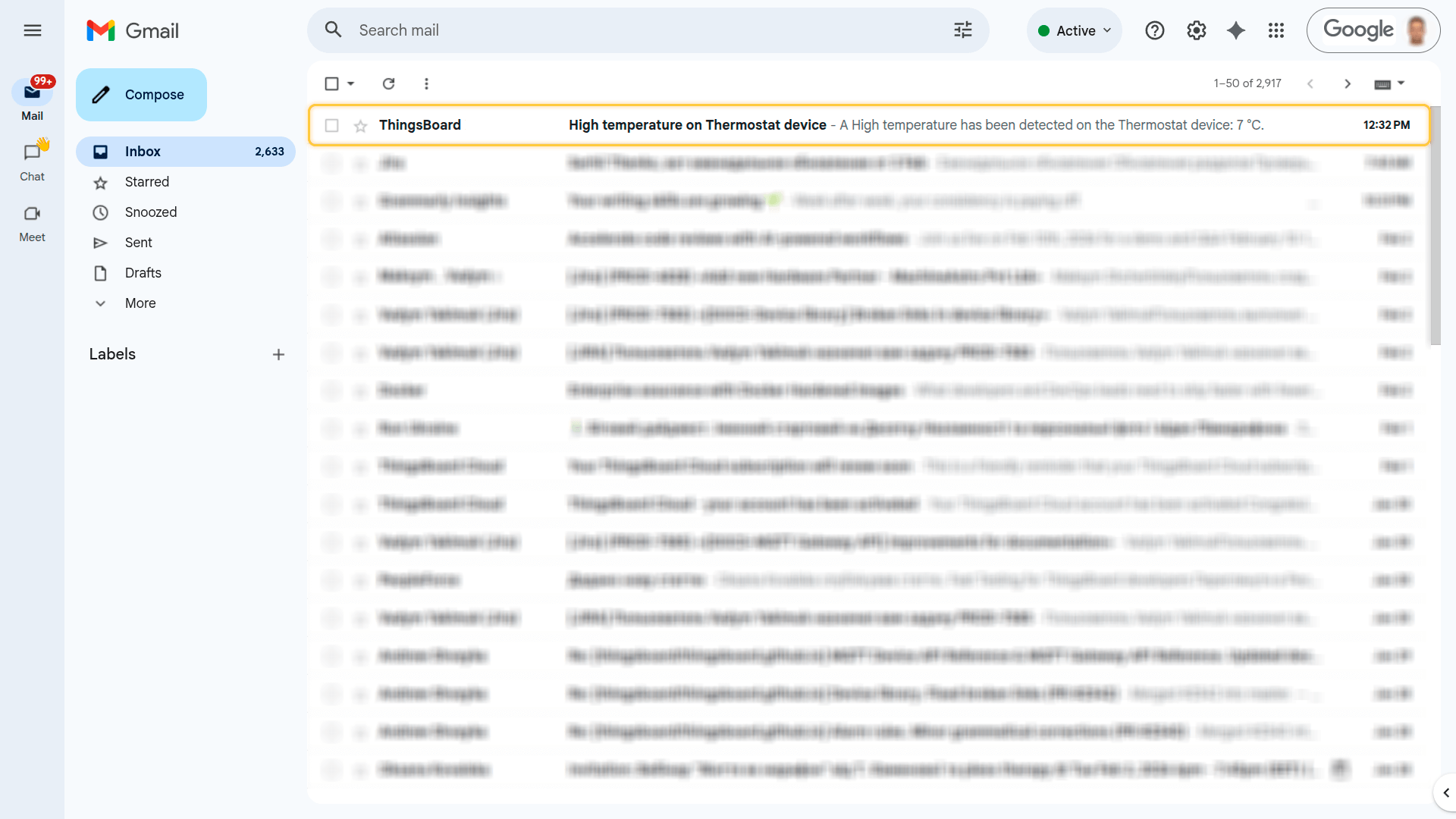Open the Drafts folder
The height and width of the screenshot is (819, 1456).
143,273
